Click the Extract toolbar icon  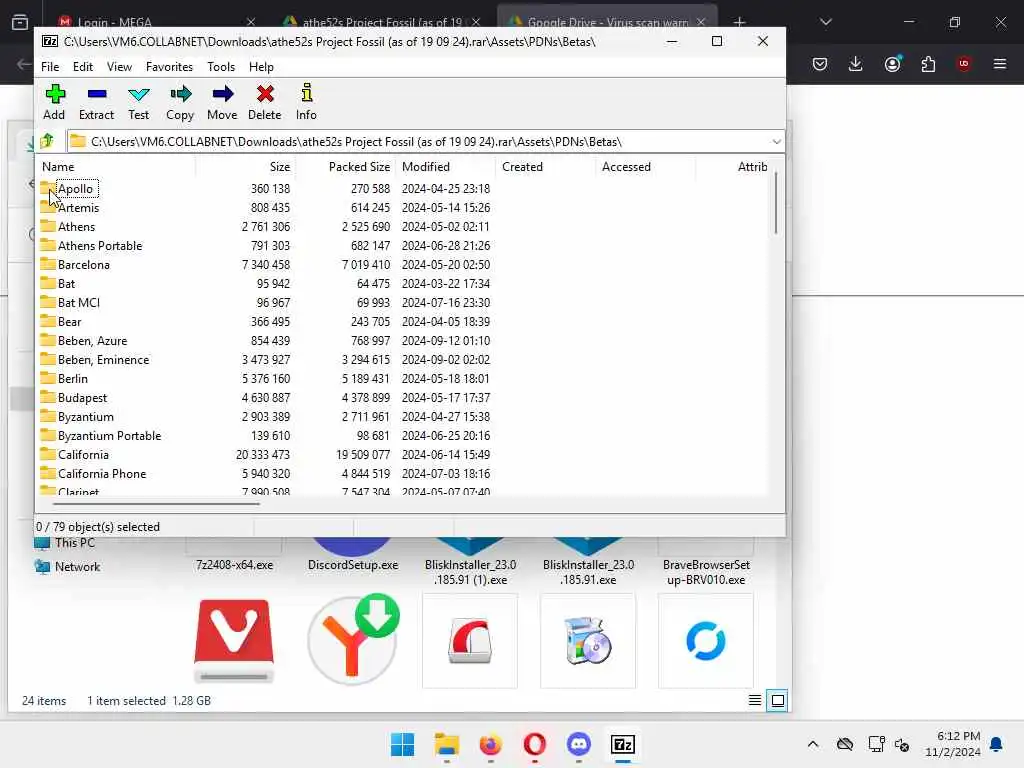click(x=97, y=102)
